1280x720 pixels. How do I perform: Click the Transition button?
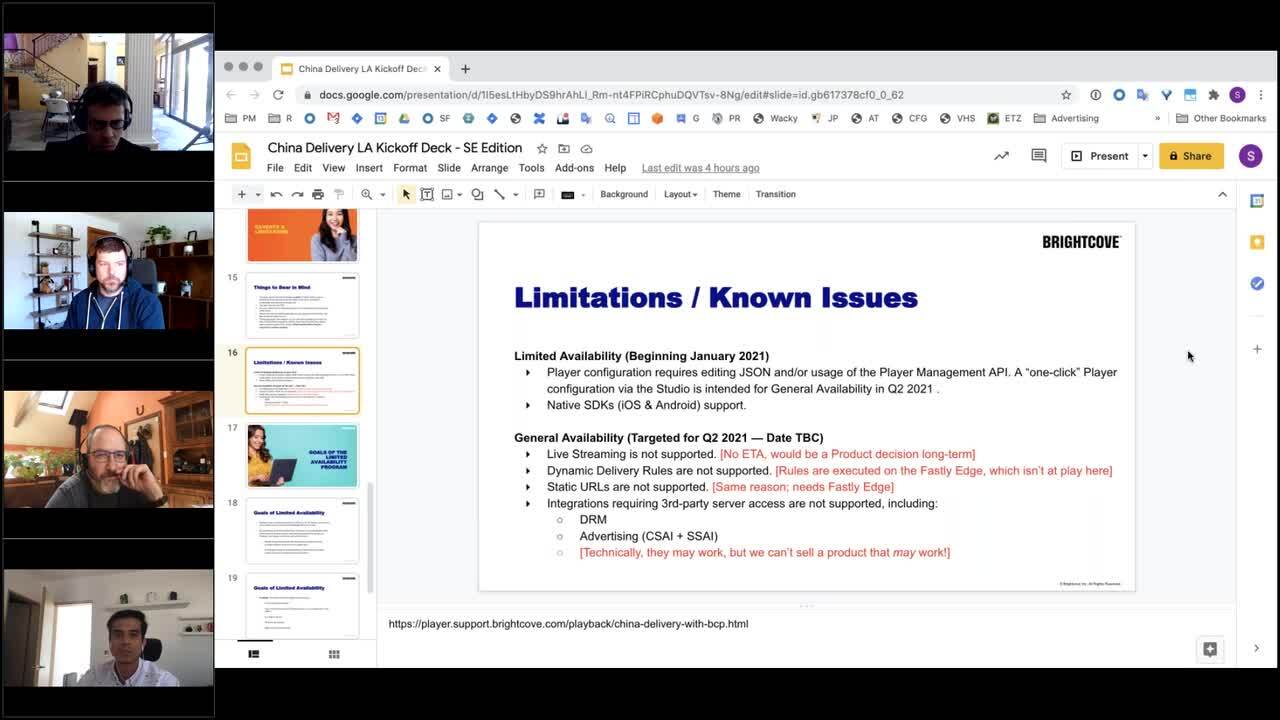[776, 194]
